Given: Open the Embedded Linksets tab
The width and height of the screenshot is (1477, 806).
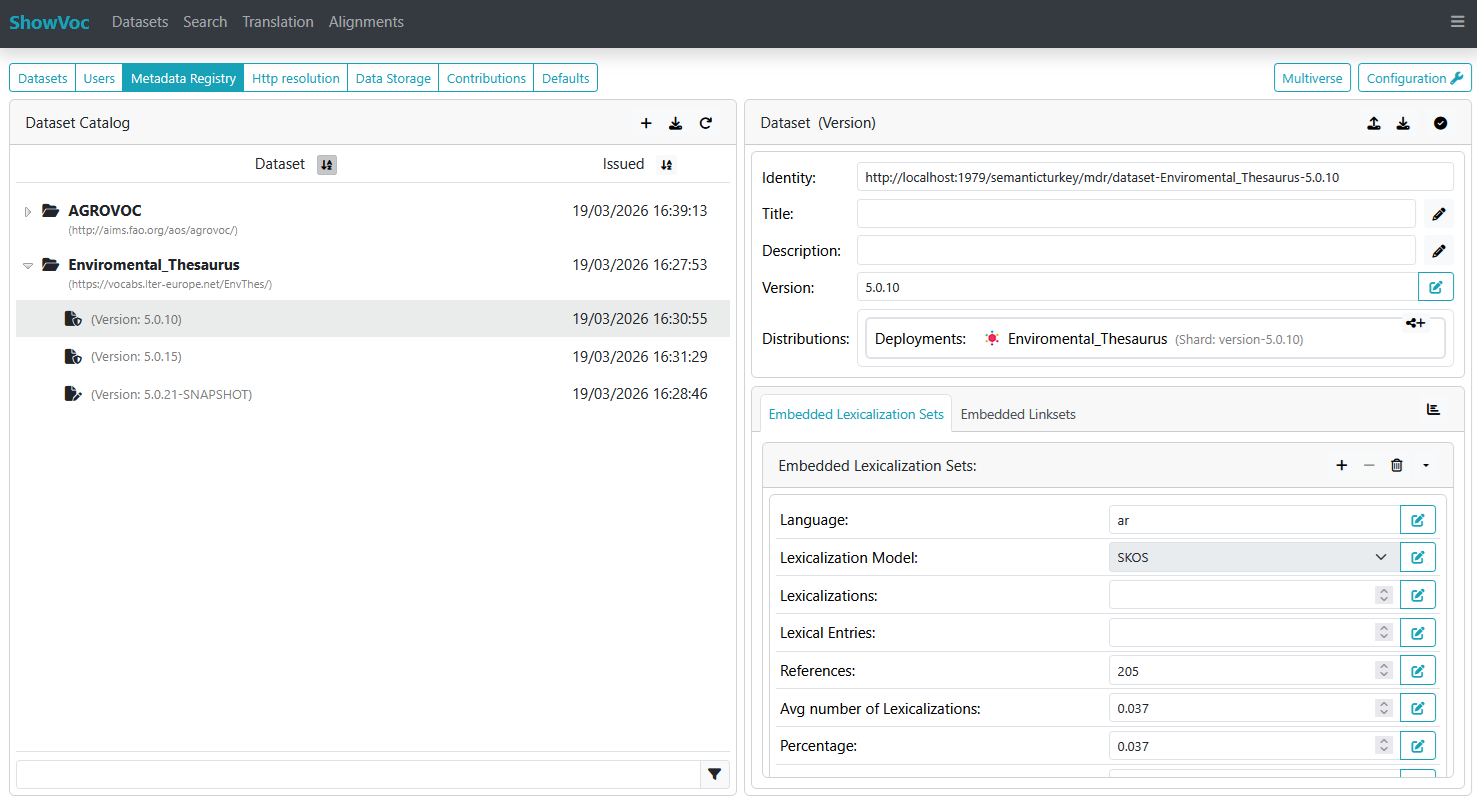Looking at the screenshot, I should point(1018,414).
